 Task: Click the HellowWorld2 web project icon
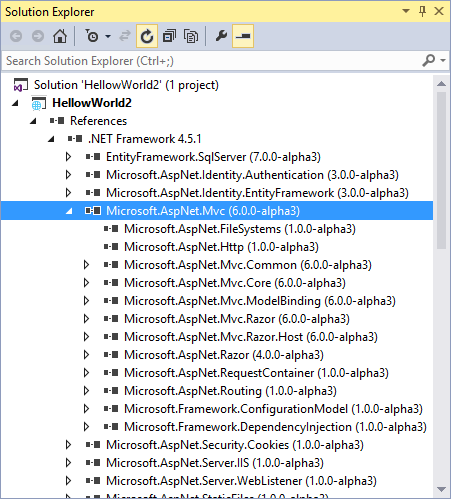click(x=39, y=103)
